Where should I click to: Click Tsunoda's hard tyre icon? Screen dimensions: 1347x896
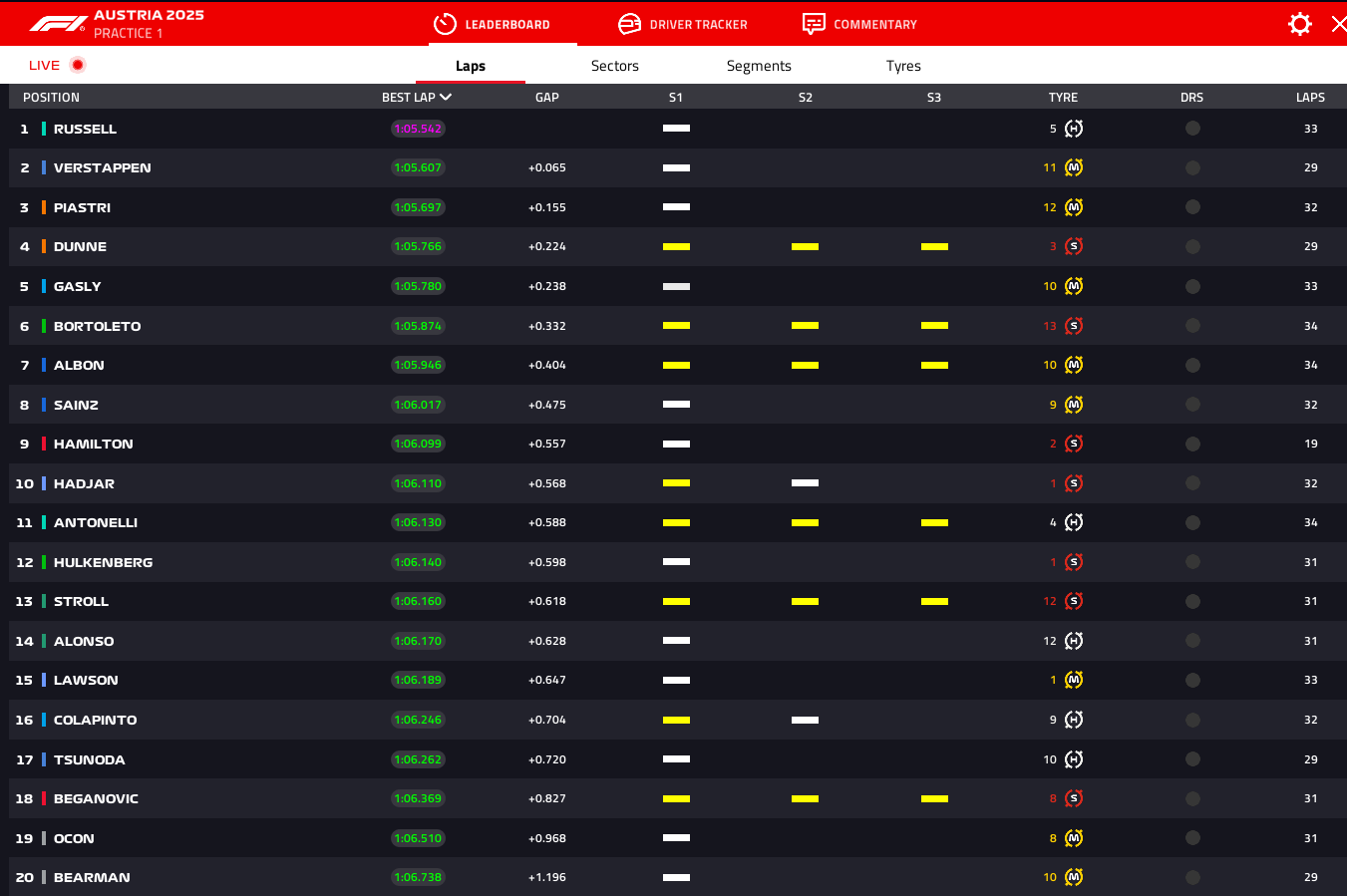1074,759
